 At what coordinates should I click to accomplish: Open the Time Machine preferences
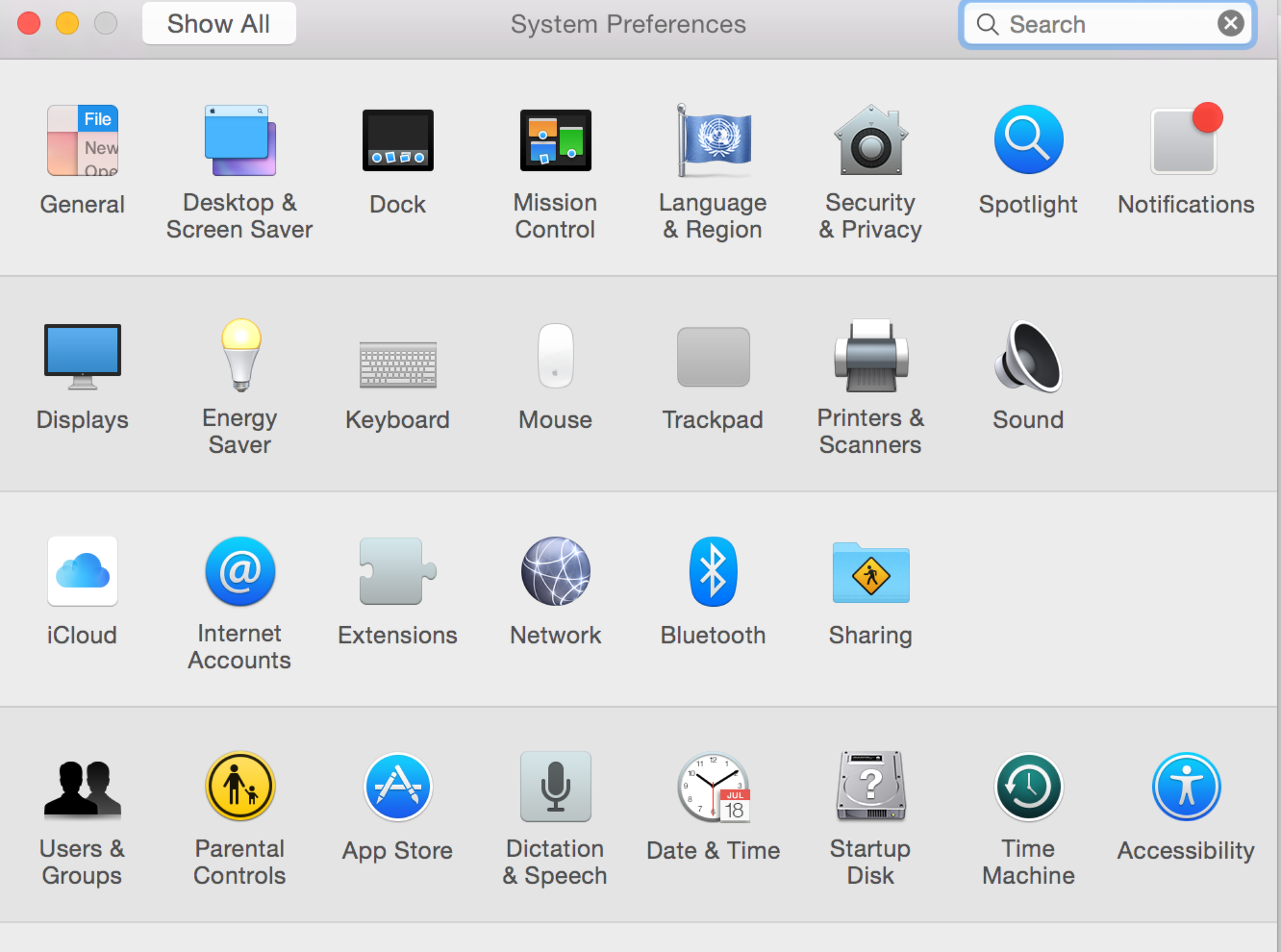coord(1028,787)
